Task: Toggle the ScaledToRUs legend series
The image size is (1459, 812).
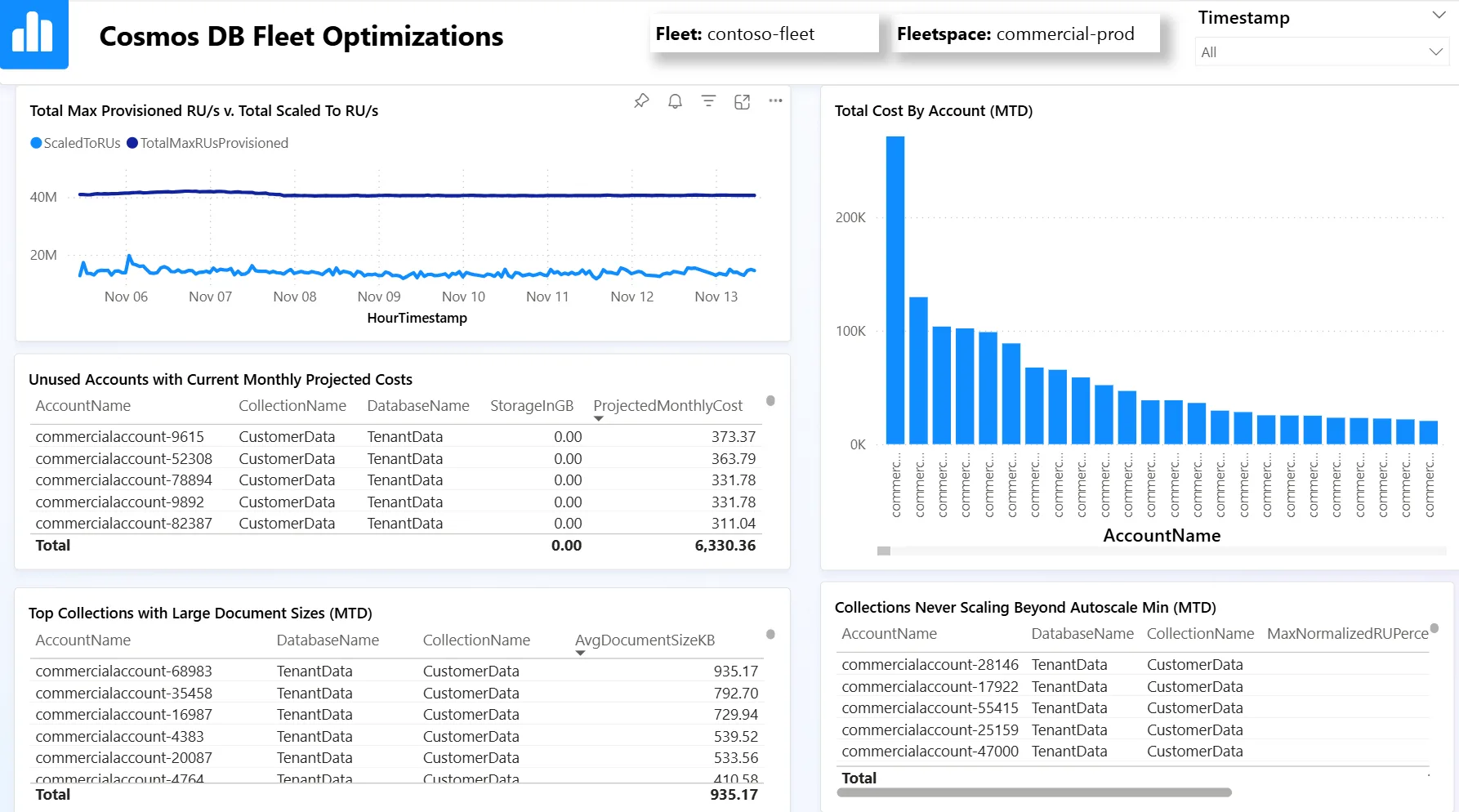Action: pyautogui.click(x=75, y=143)
